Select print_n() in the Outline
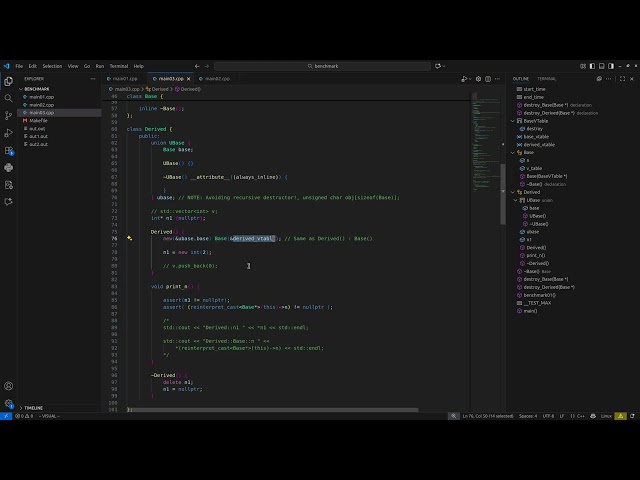Viewport: 640px width, 480px height. tap(536, 255)
